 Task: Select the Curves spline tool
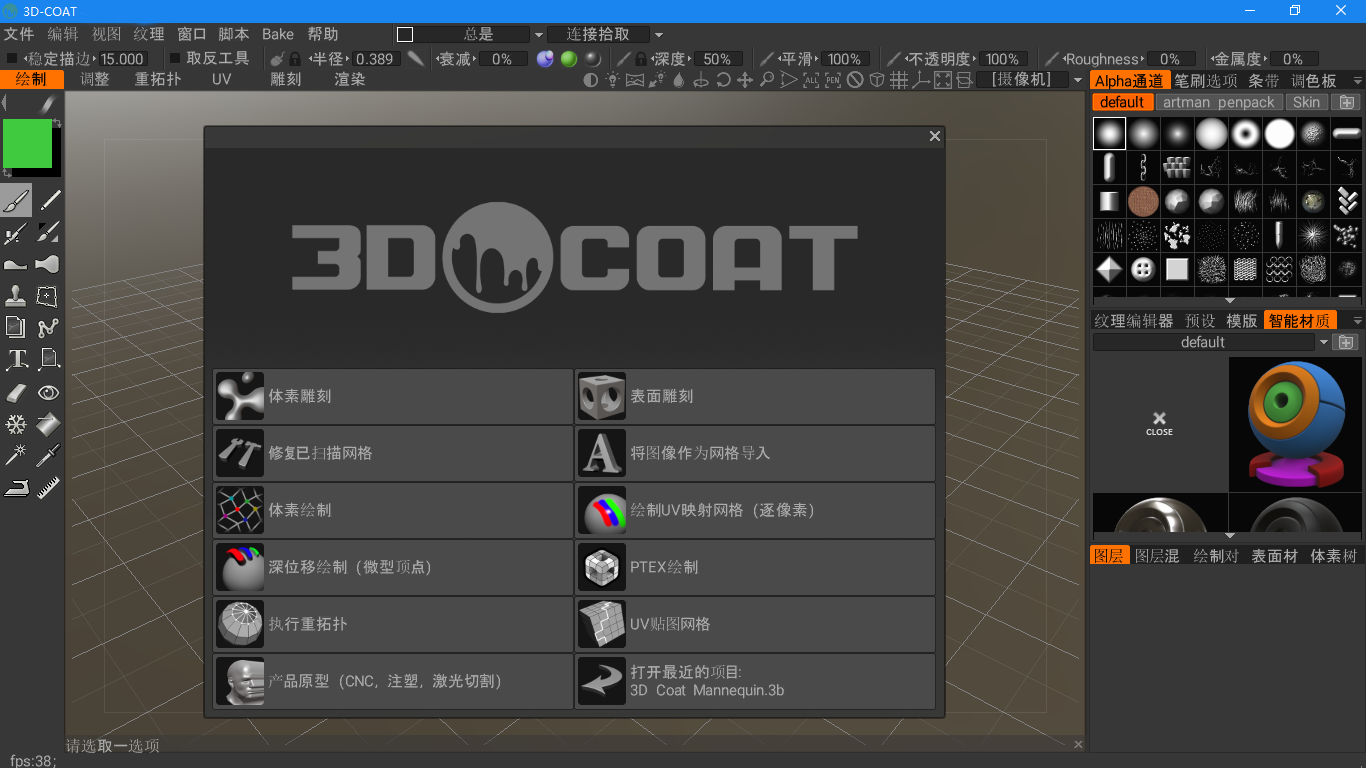click(x=49, y=328)
